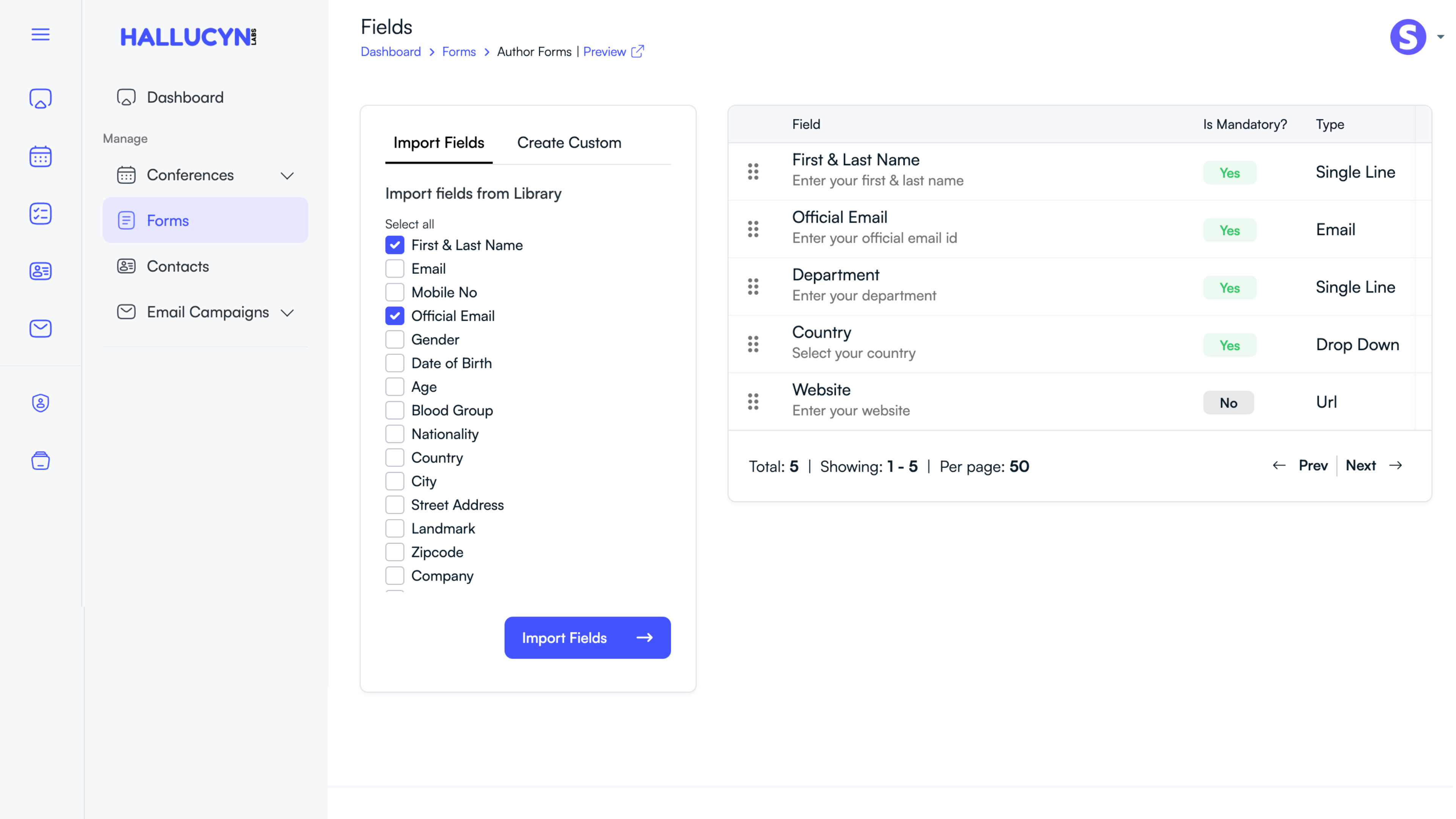Uncheck the First & Last Name field
Screen dimensions: 1456x819
pos(394,245)
